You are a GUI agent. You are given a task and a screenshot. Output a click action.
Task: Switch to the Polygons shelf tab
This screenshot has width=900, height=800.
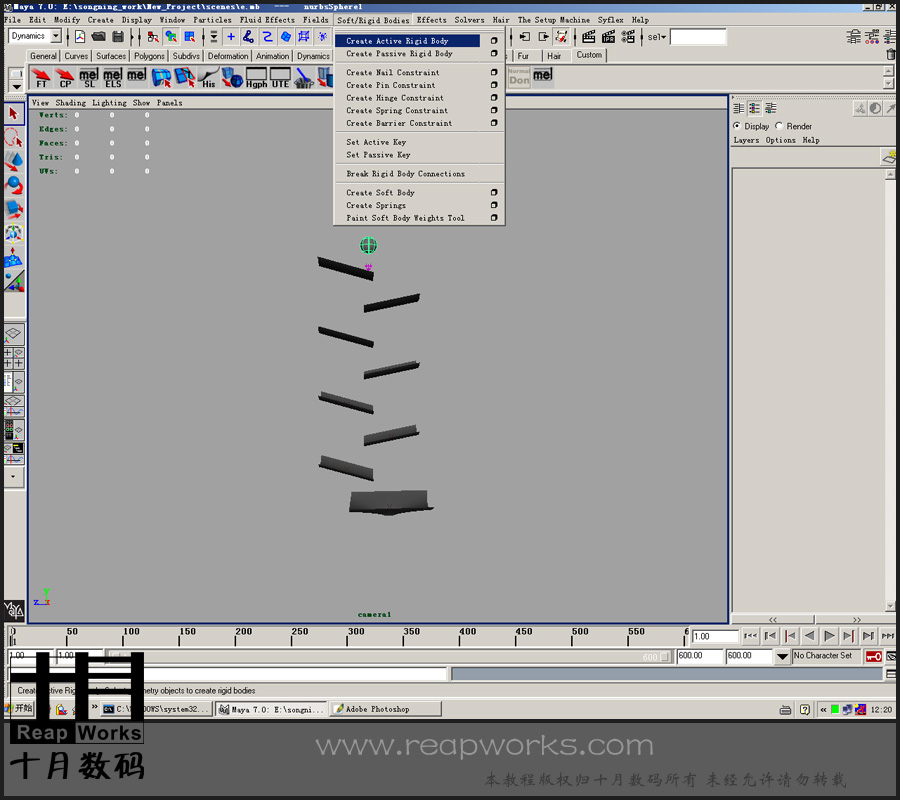point(149,56)
